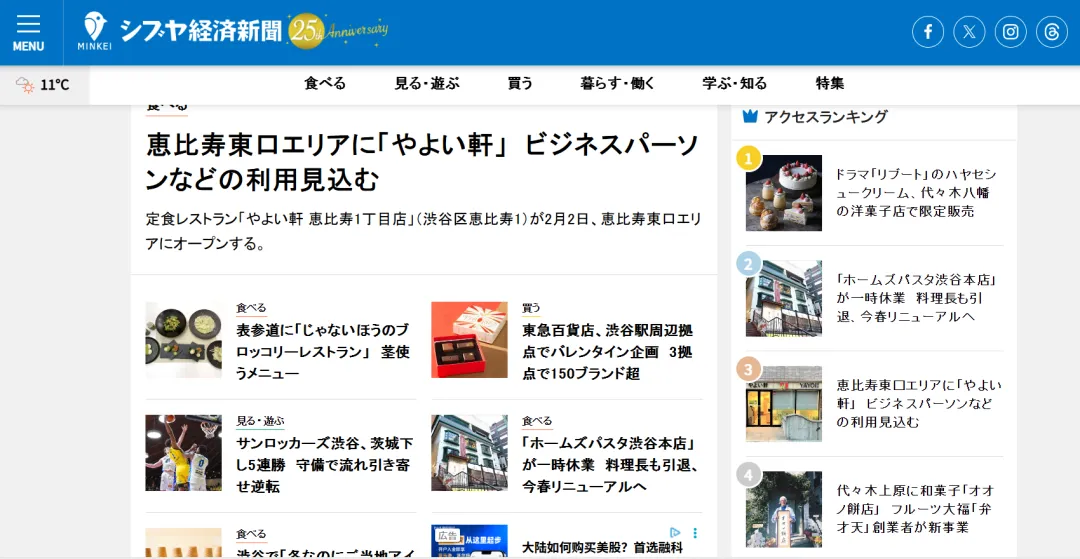Click the main-list restaurant building thumbnail
The width and height of the screenshot is (1080, 559).
click(469, 452)
